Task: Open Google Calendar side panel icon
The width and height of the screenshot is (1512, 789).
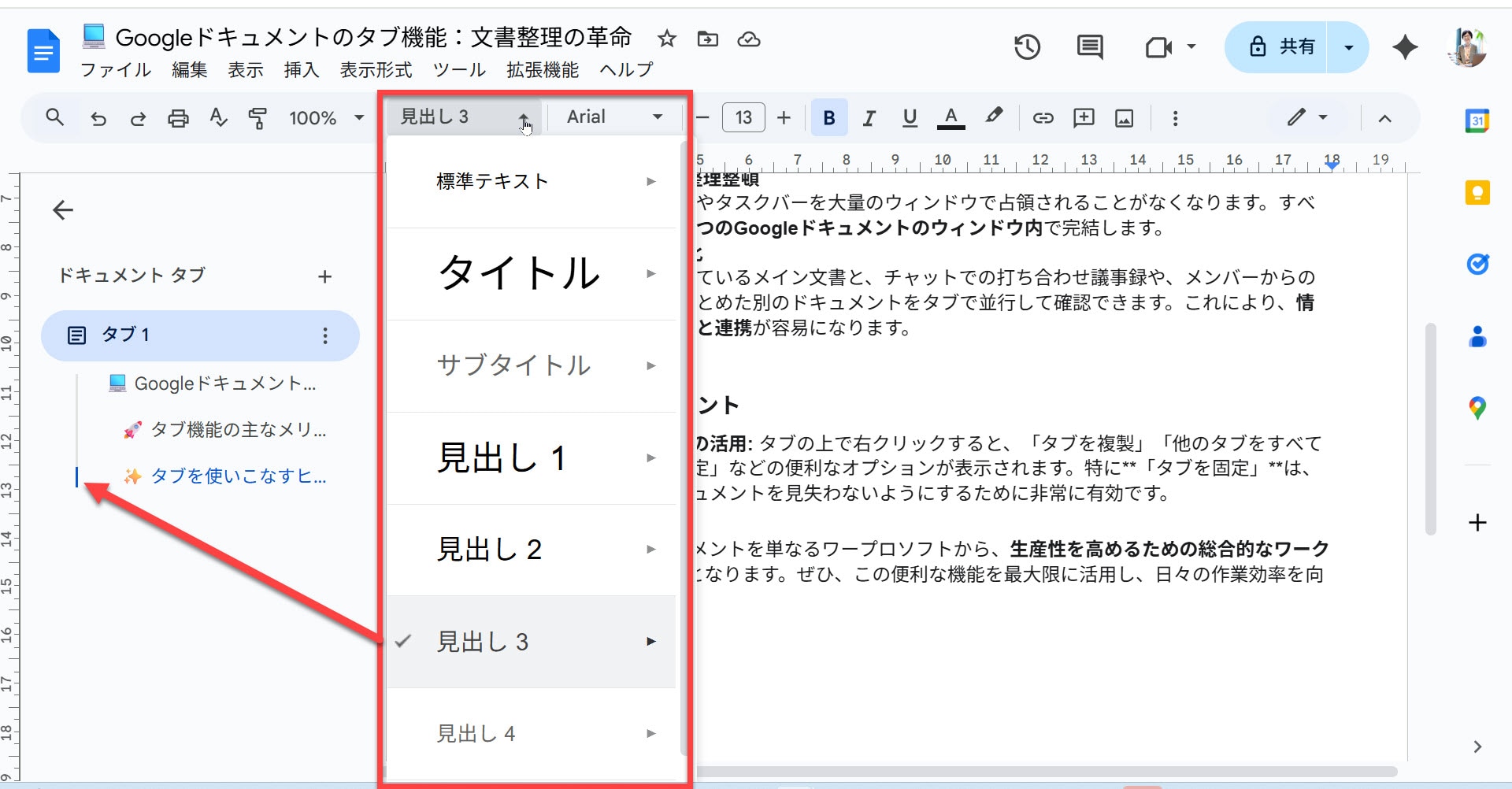Action: [1477, 120]
